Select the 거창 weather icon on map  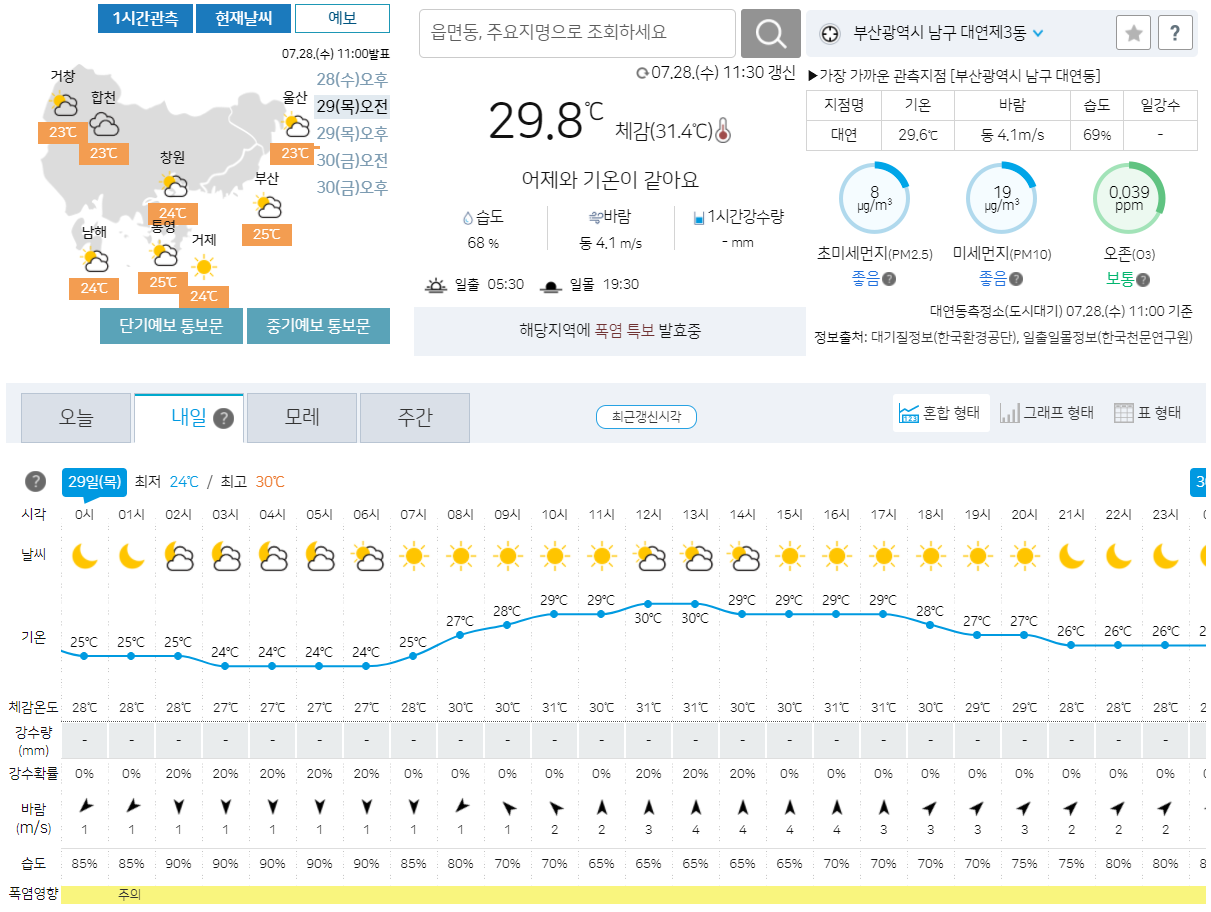pos(65,103)
